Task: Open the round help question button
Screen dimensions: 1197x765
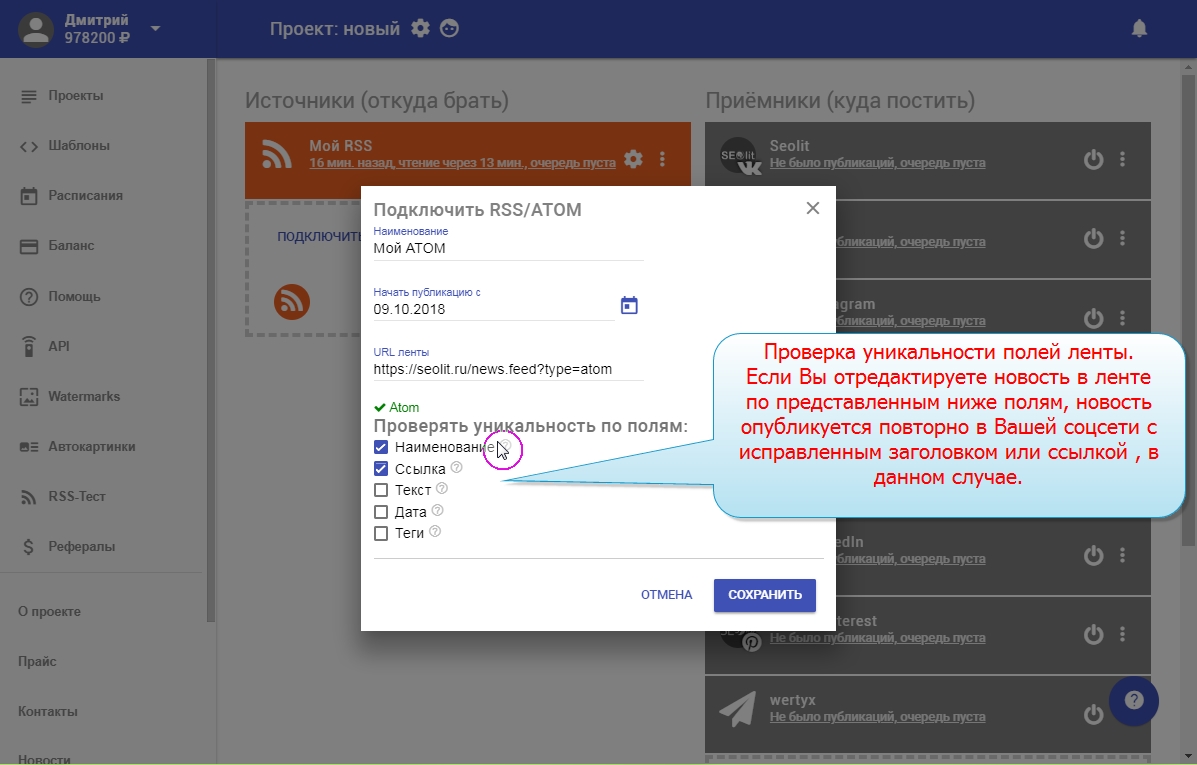Action: 1134,700
